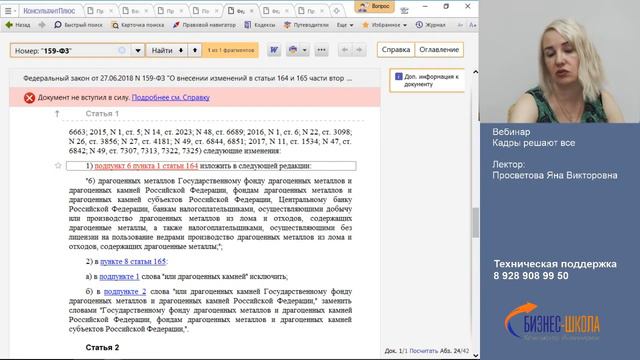Print the document with printer icon
Screen dimensions: 640x360
(x=293, y=50)
